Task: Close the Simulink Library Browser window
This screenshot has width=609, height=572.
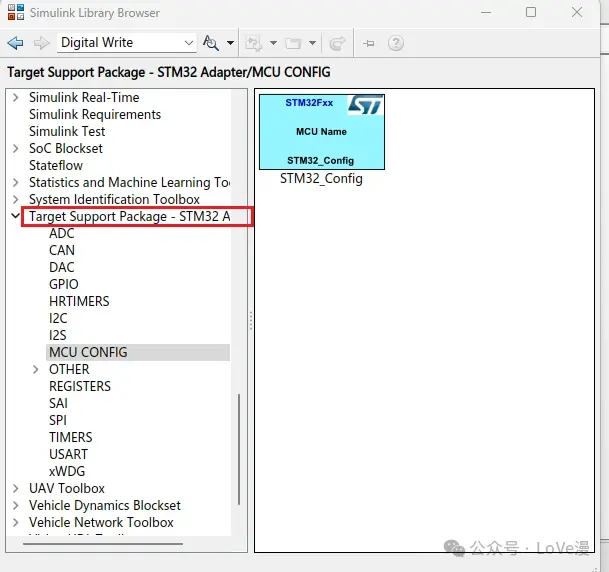Action: (x=577, y=12)
